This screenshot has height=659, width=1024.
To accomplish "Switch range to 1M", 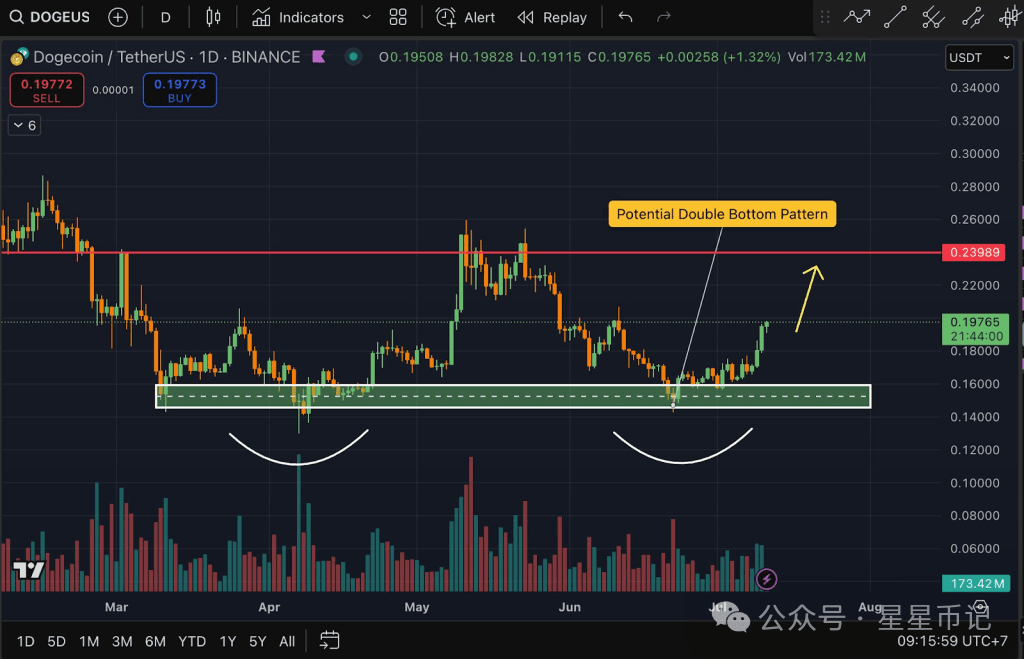I will [x=89, y=641].
